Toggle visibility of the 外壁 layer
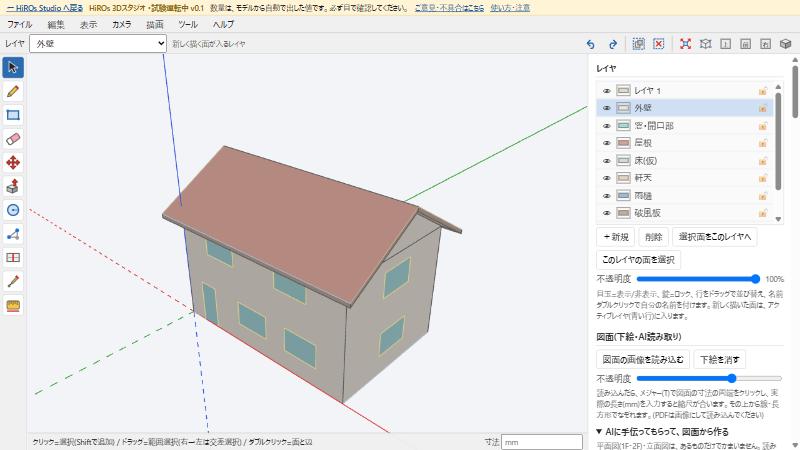Screen dimensions: 800x450 607,108
